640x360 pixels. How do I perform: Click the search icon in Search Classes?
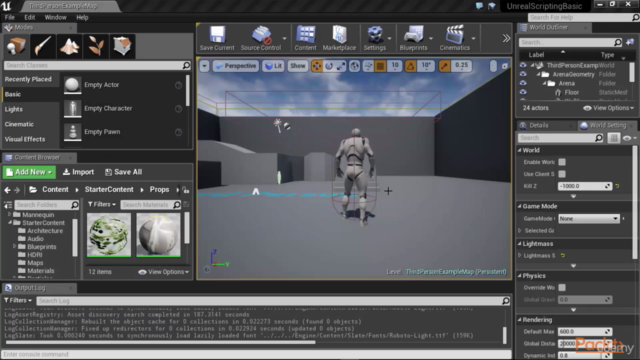pyautogui.click(x=186, y=65)
